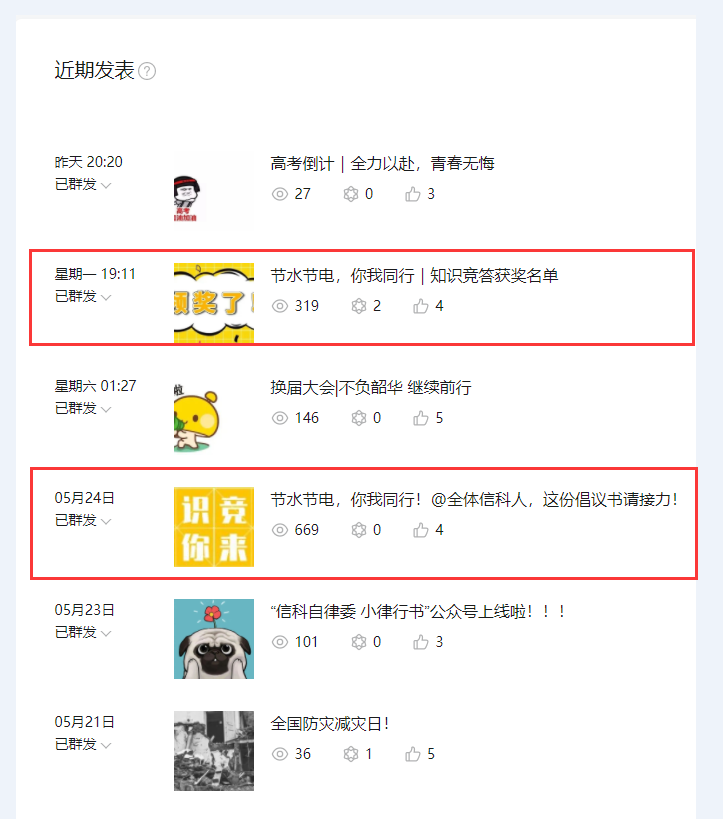Open 已群发 dropdown for 05月21日 post
Screen dimensions: 723x819
tap(83, 745)
